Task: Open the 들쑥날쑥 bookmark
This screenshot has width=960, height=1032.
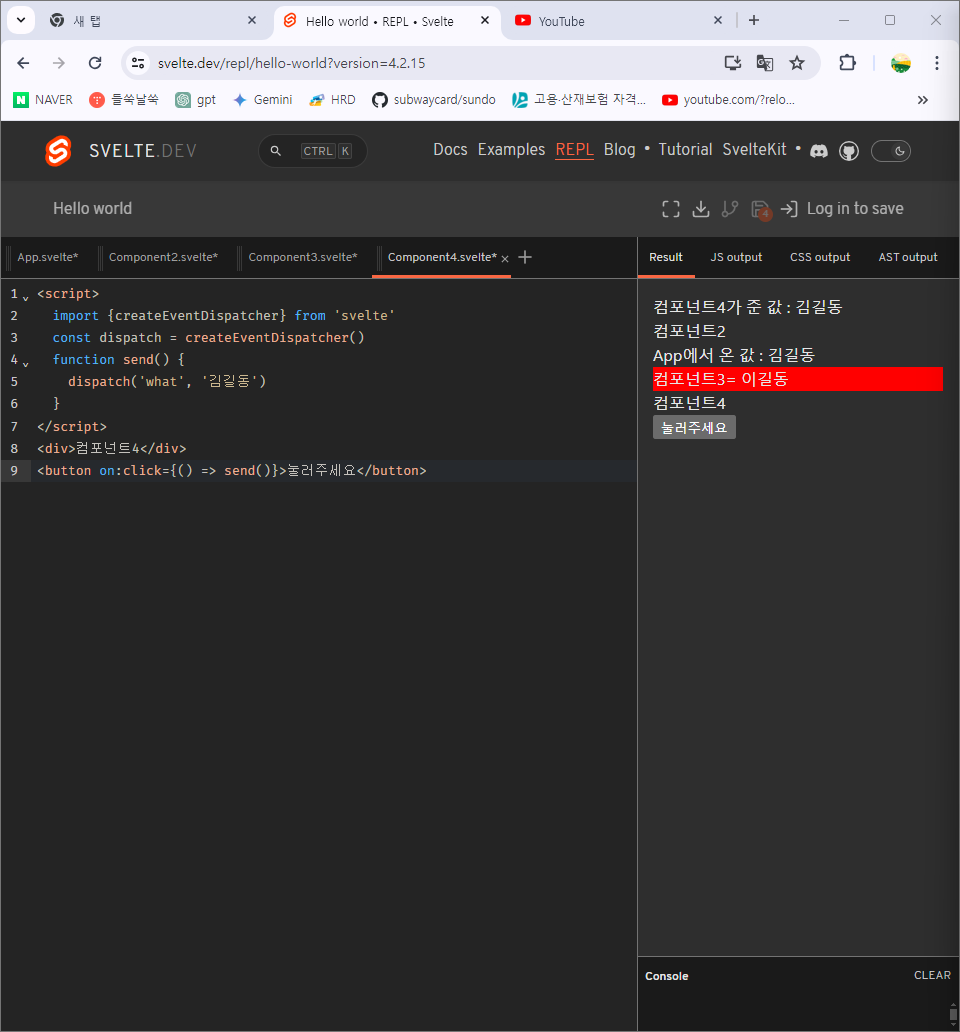Action: [124, 100]
